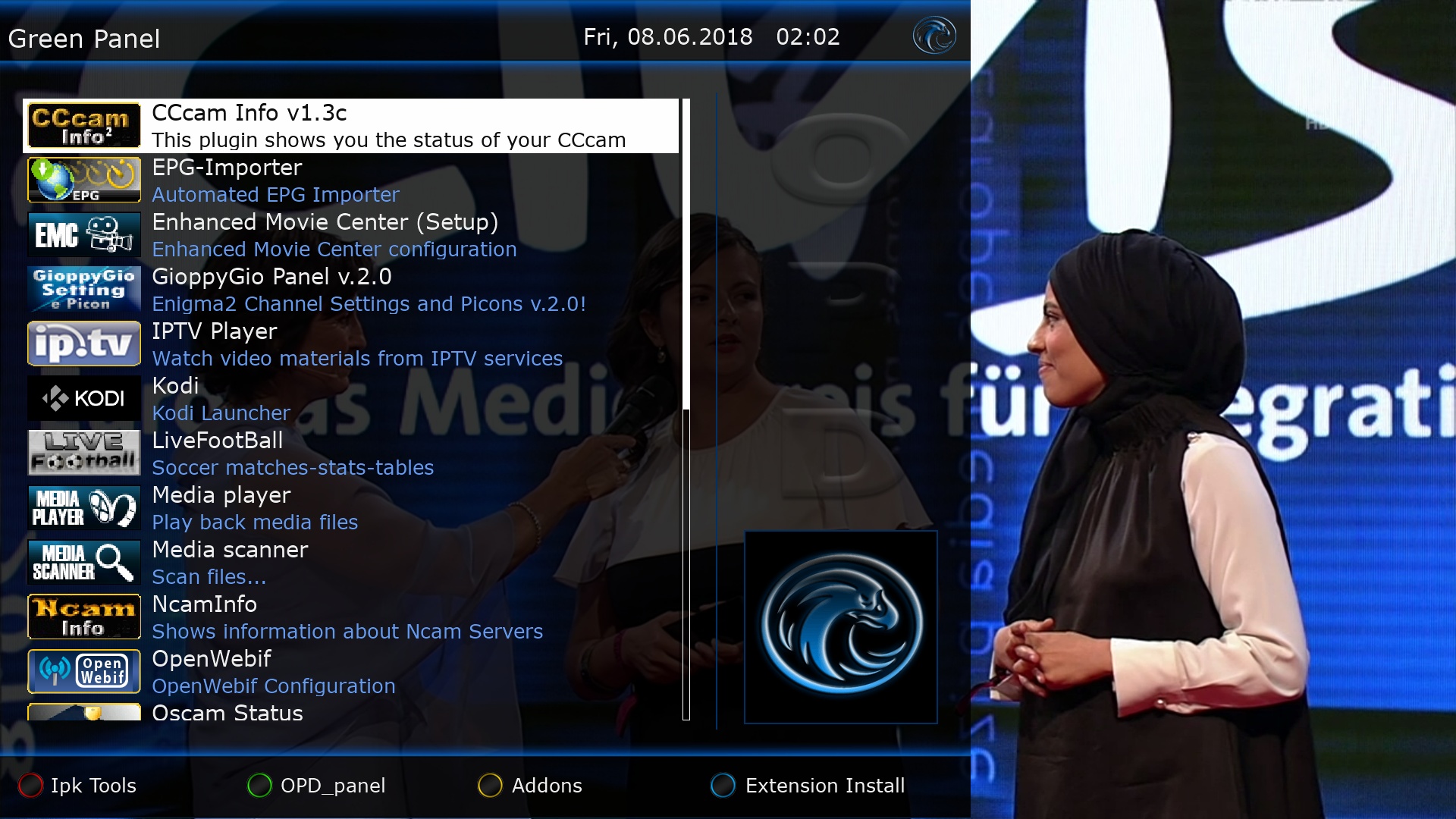Select Media player entry title
The width and height of the screenshot is (1456, 819).
click(x=221, y=495)
